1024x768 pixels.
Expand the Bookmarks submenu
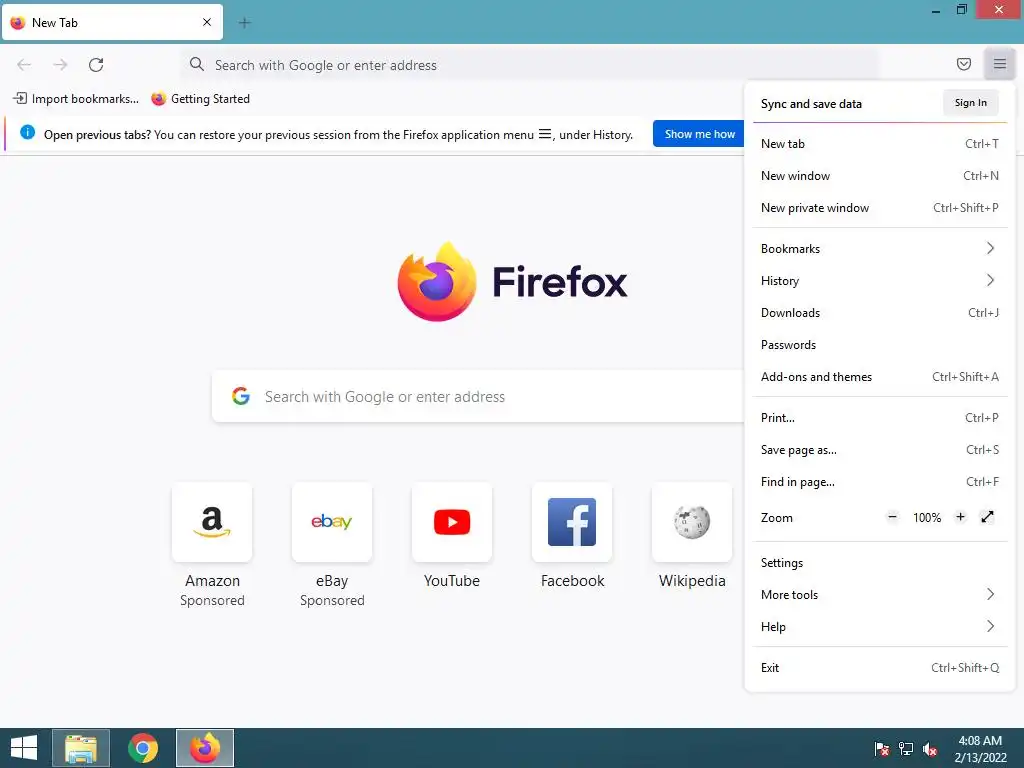tap(880, 249)
